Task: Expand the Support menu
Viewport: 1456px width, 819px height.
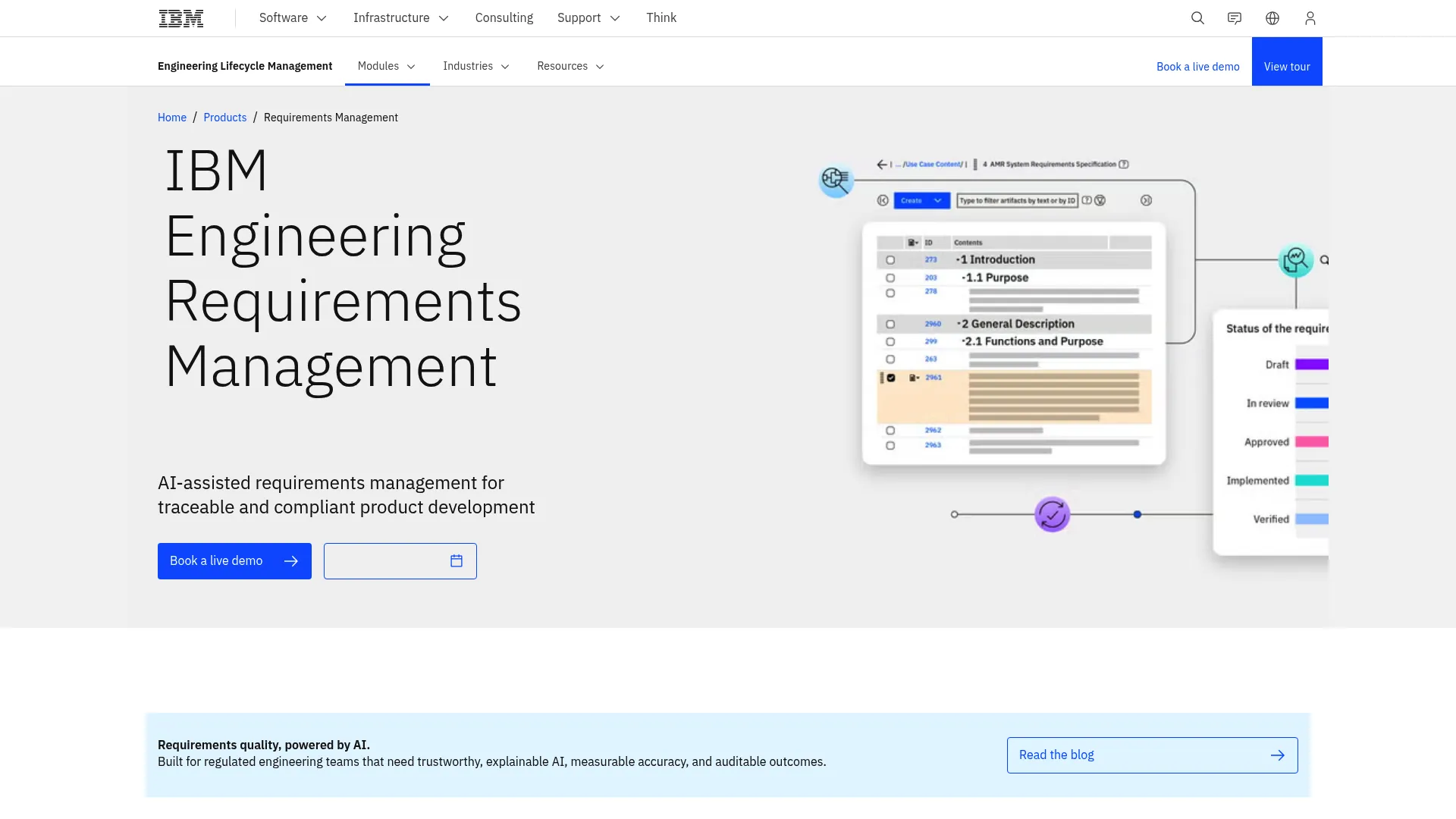Action: [588, 18]
